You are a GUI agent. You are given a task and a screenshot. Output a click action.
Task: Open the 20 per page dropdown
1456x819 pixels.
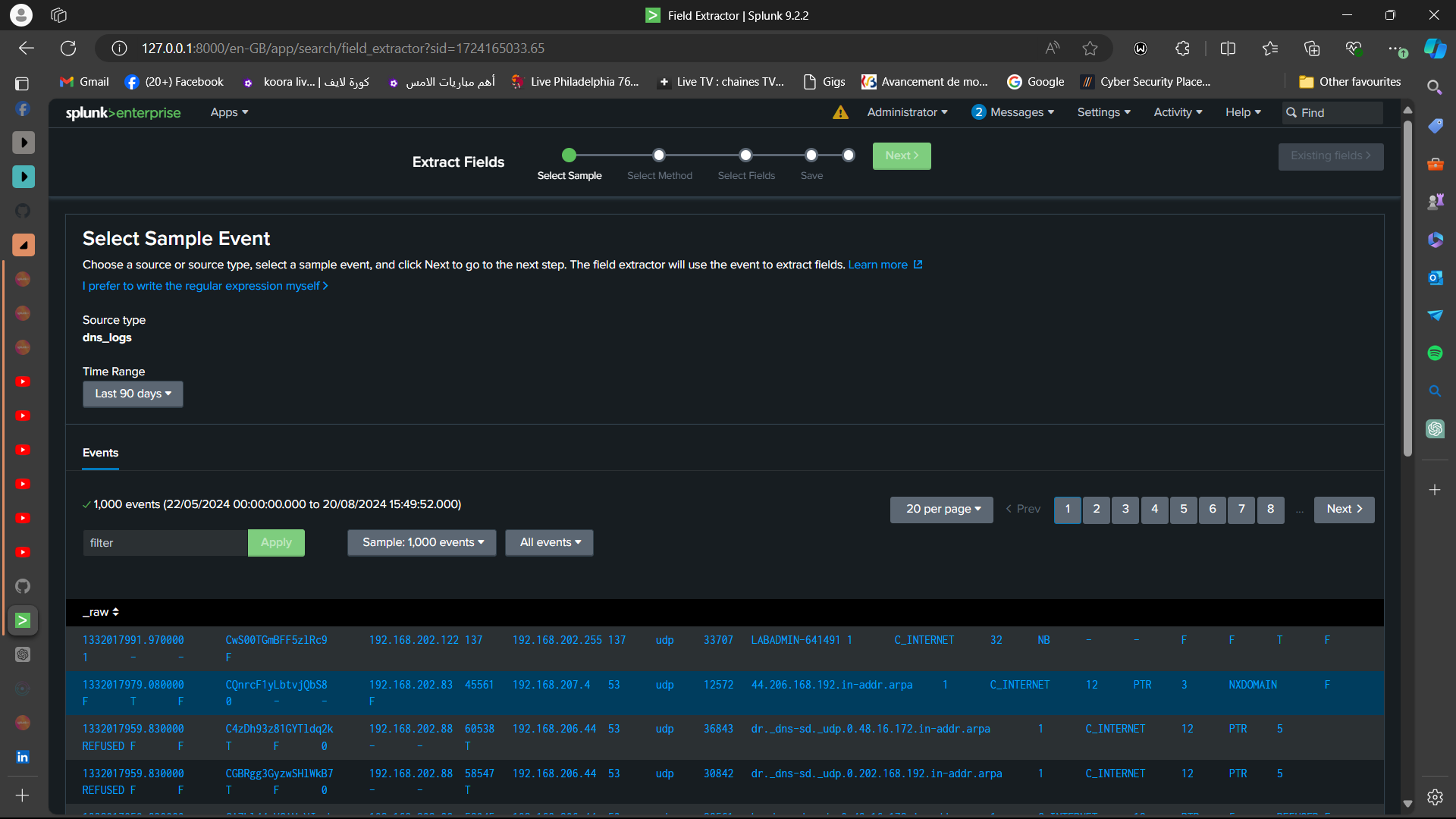pyautogui.click(x=942, y=510)
